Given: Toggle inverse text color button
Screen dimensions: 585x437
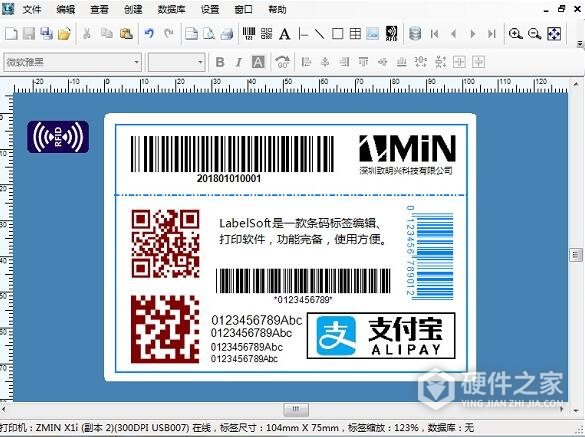Looking at the screenshot, I should point(258,62).
